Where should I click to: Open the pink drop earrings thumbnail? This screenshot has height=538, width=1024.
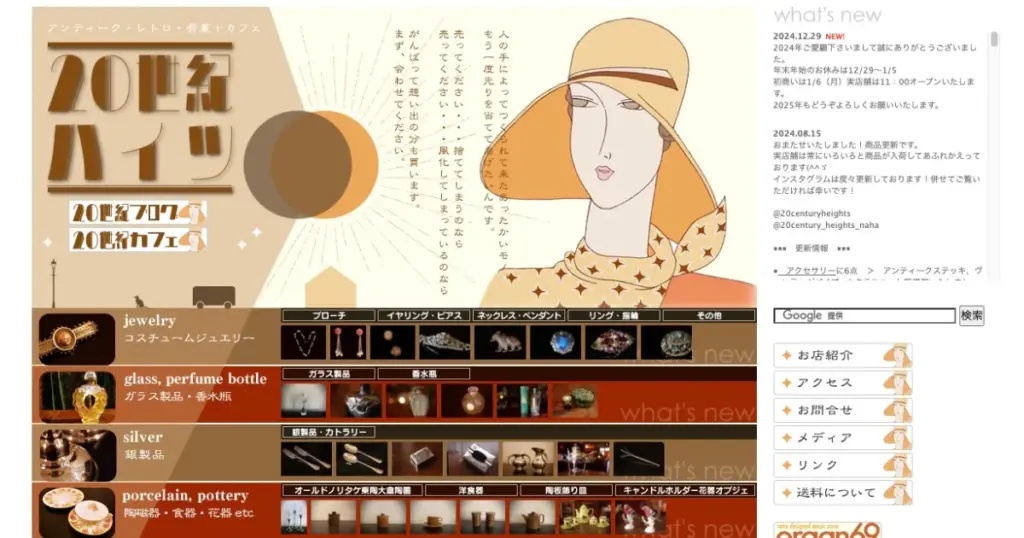coord(347,342)
